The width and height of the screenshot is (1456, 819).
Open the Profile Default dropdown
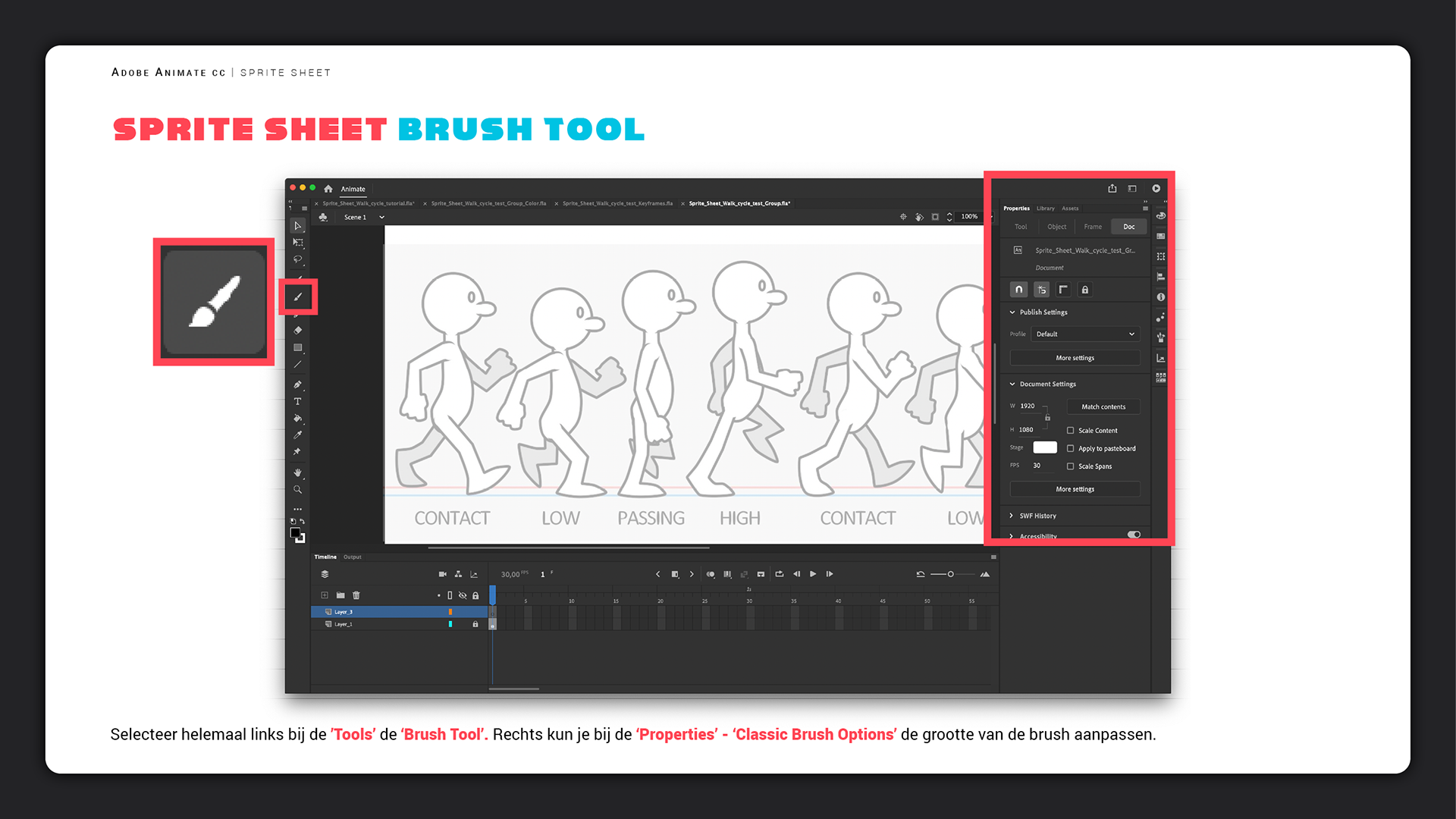click(1084, 334)
